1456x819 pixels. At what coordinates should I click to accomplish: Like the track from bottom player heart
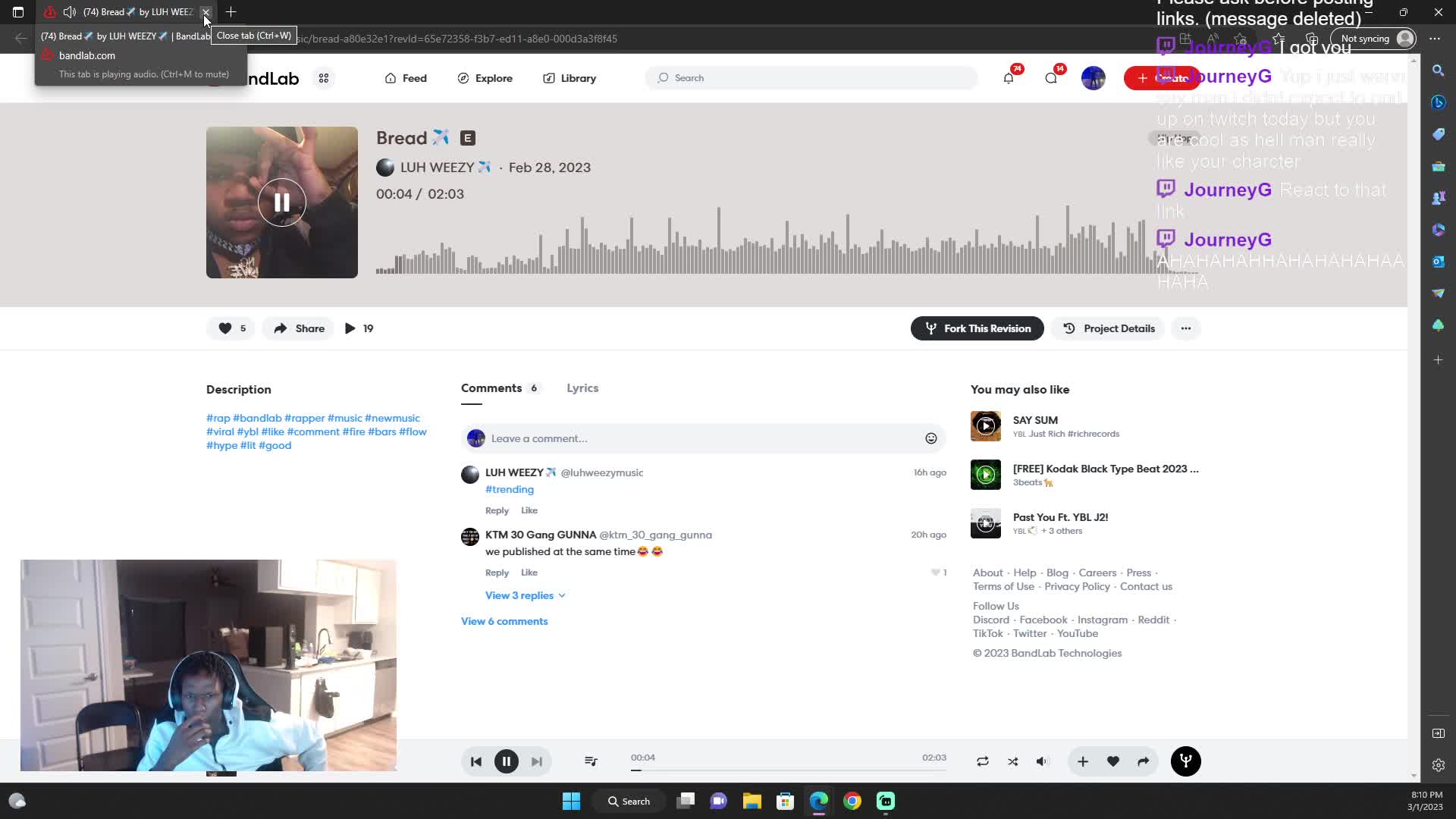(x=1113, y=761)
